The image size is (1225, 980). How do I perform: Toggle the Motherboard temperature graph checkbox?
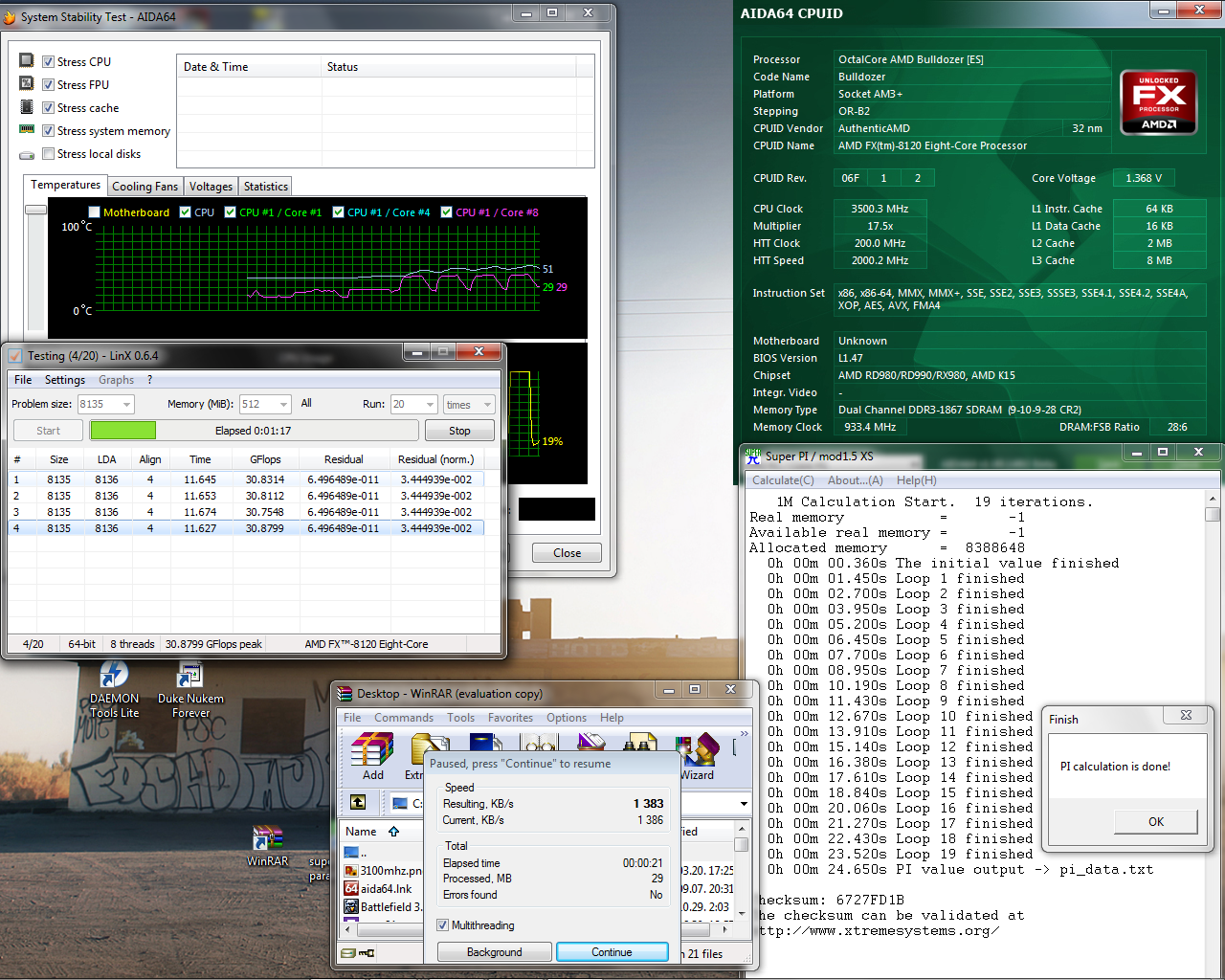pyautogui.click(x=94, y=212)
